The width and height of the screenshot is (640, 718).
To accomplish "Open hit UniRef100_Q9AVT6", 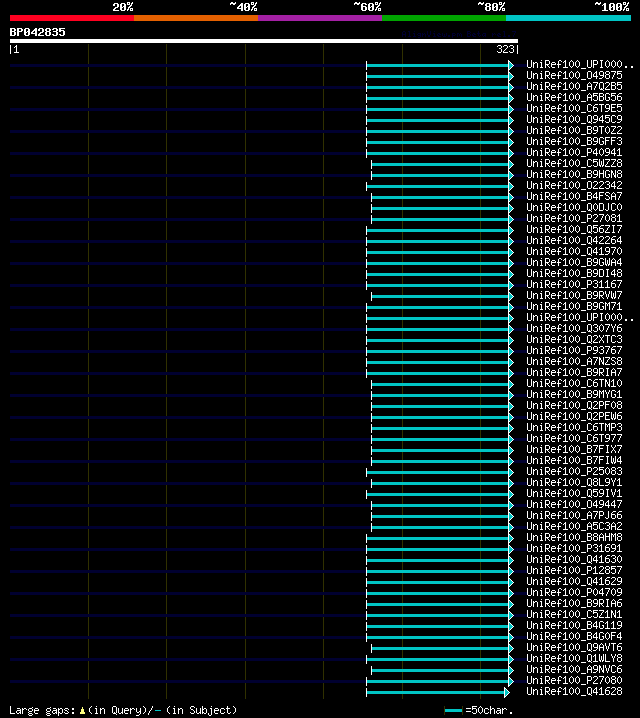I will pyautogui.click(x=574, y=647).
